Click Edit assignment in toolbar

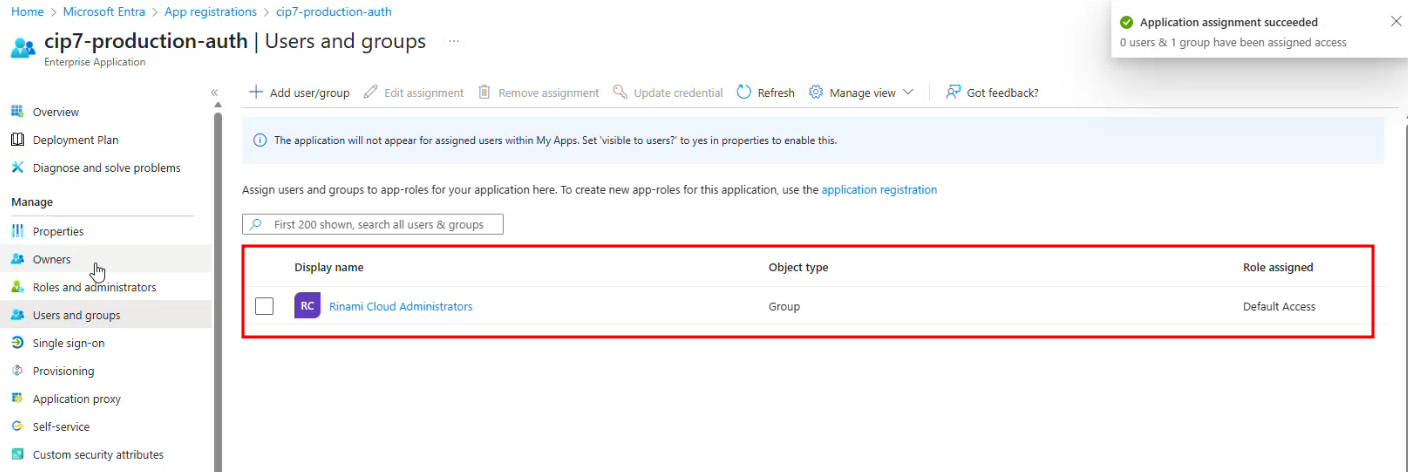[413, 92]
